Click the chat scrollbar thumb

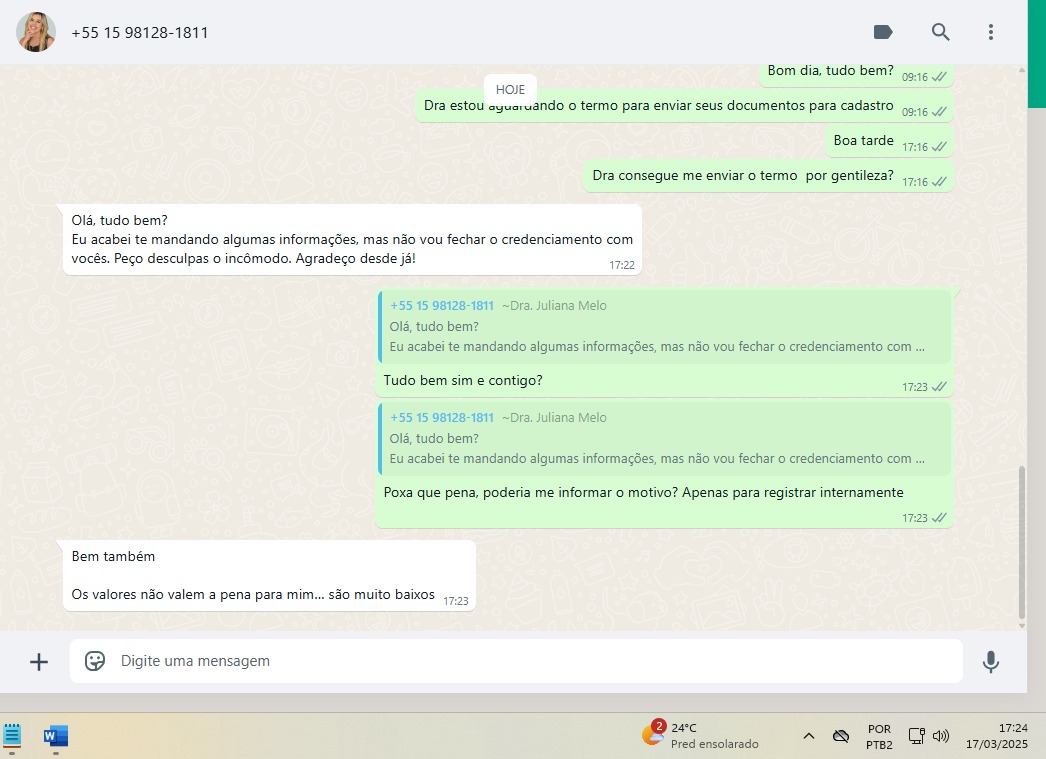click(x=1021, y=540)
